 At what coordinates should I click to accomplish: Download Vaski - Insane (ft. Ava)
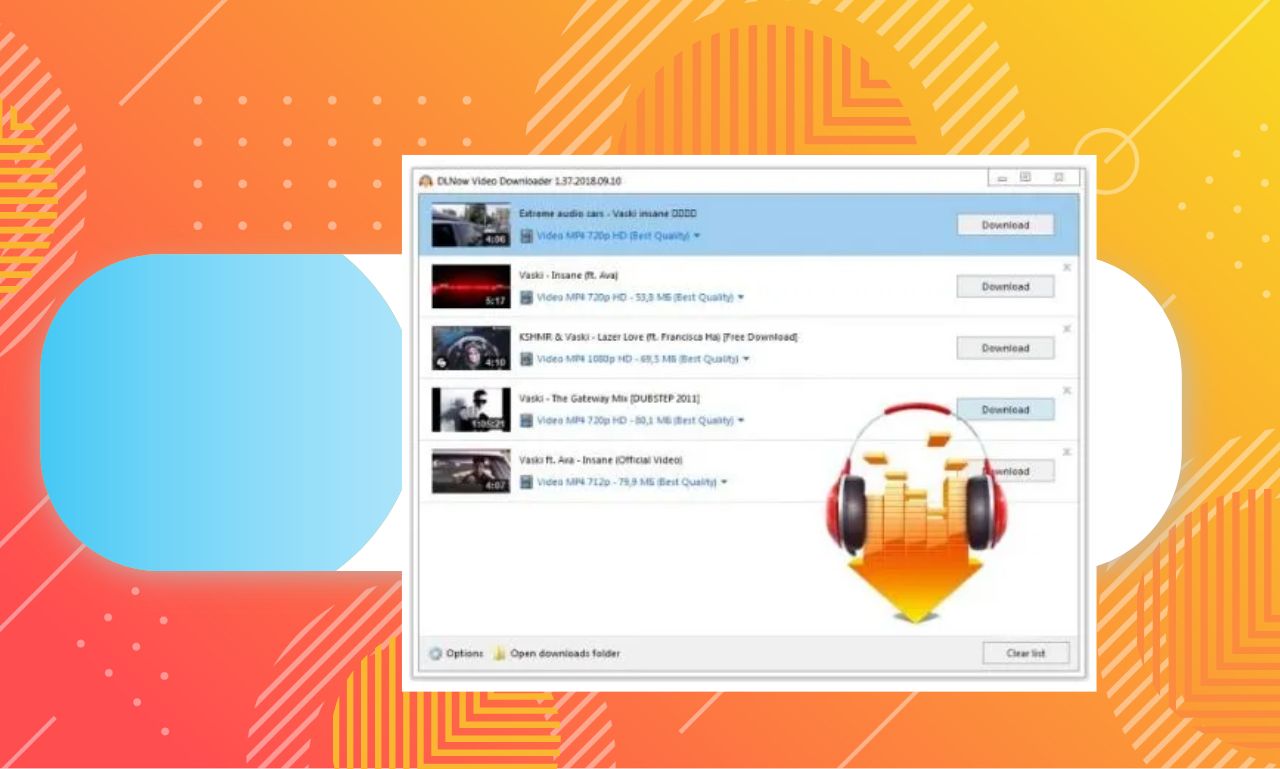click(1005, 287)
